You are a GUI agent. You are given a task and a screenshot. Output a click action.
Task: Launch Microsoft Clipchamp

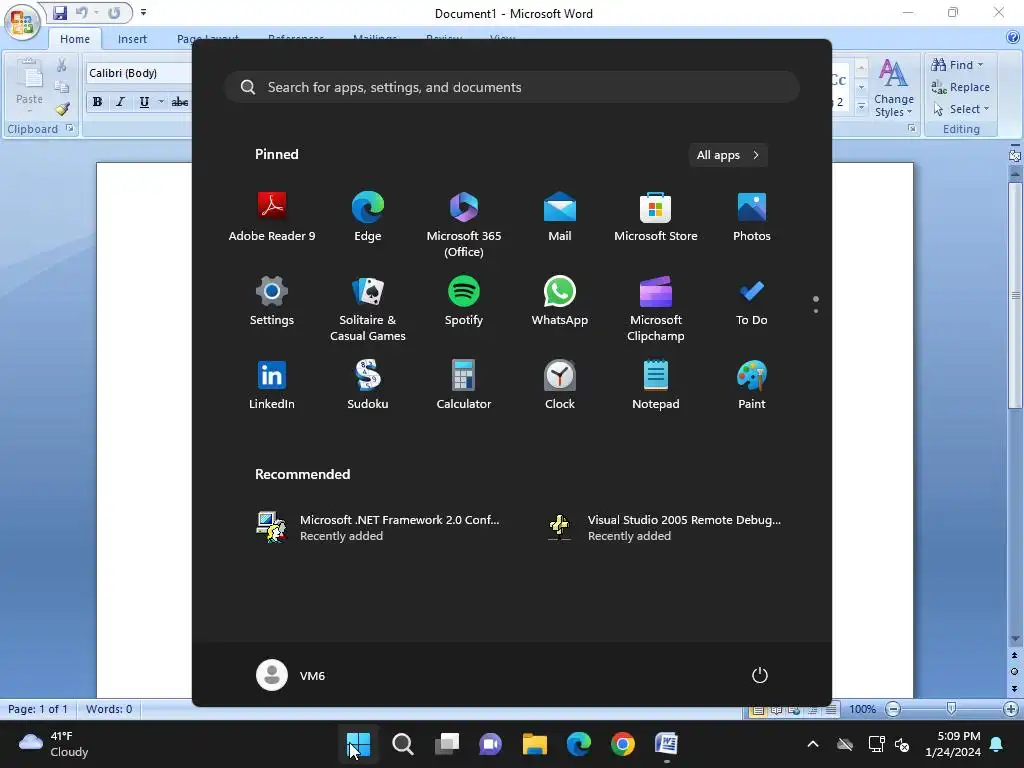click(x=656, y=309)
